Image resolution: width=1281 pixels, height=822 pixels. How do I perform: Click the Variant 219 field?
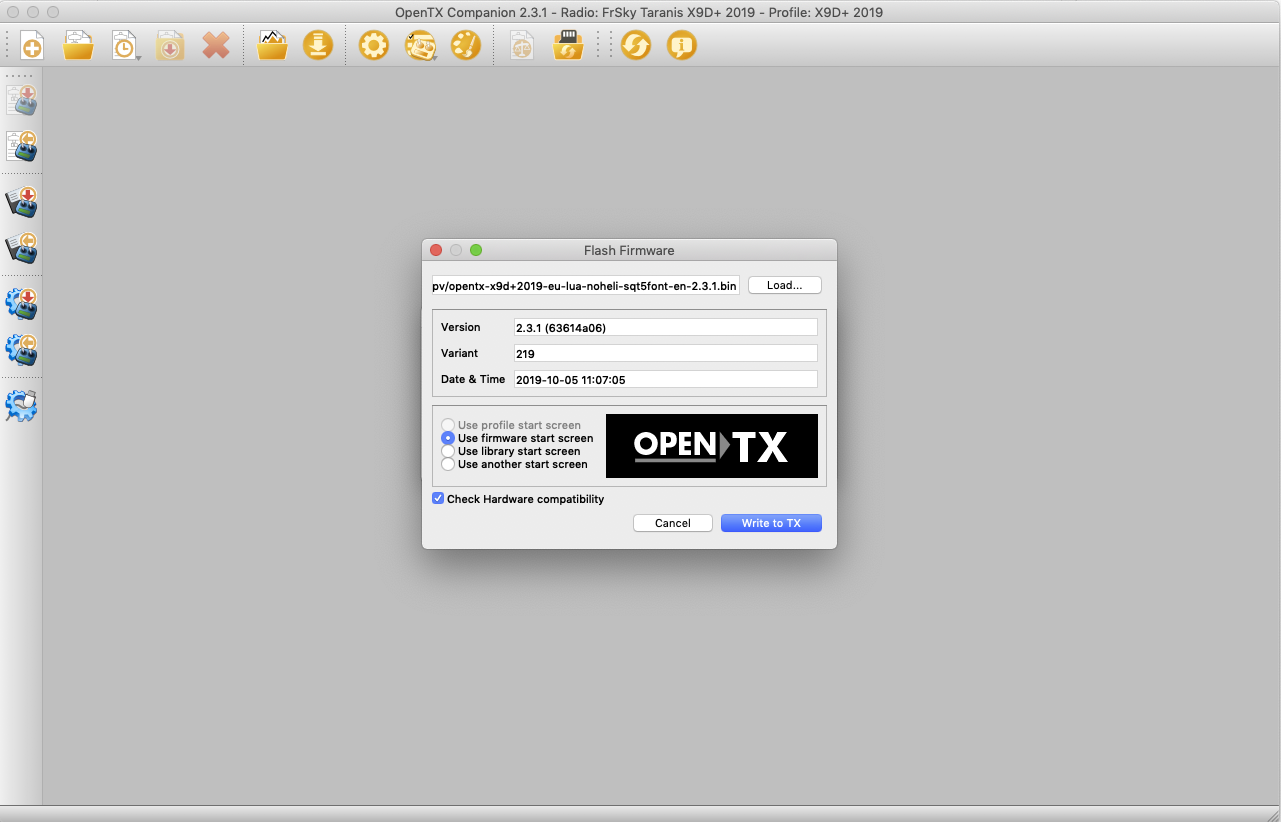665,354
